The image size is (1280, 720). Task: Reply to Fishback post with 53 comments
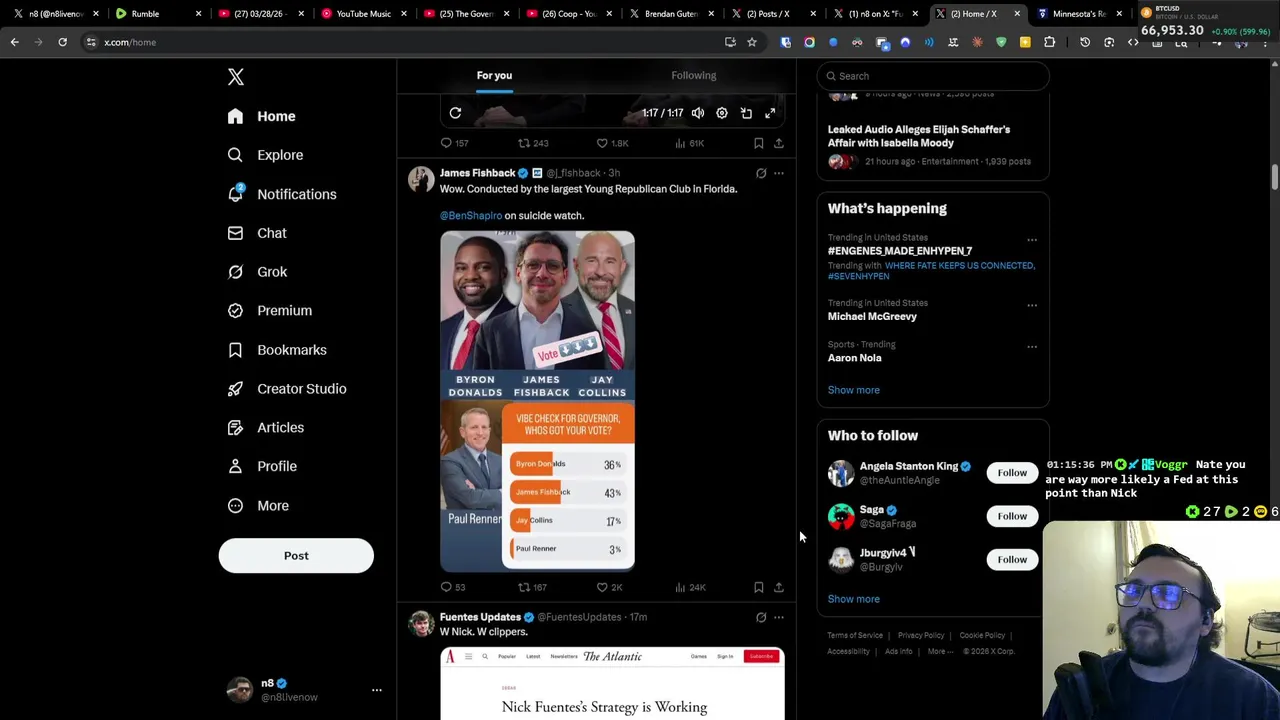coord(453,587)
